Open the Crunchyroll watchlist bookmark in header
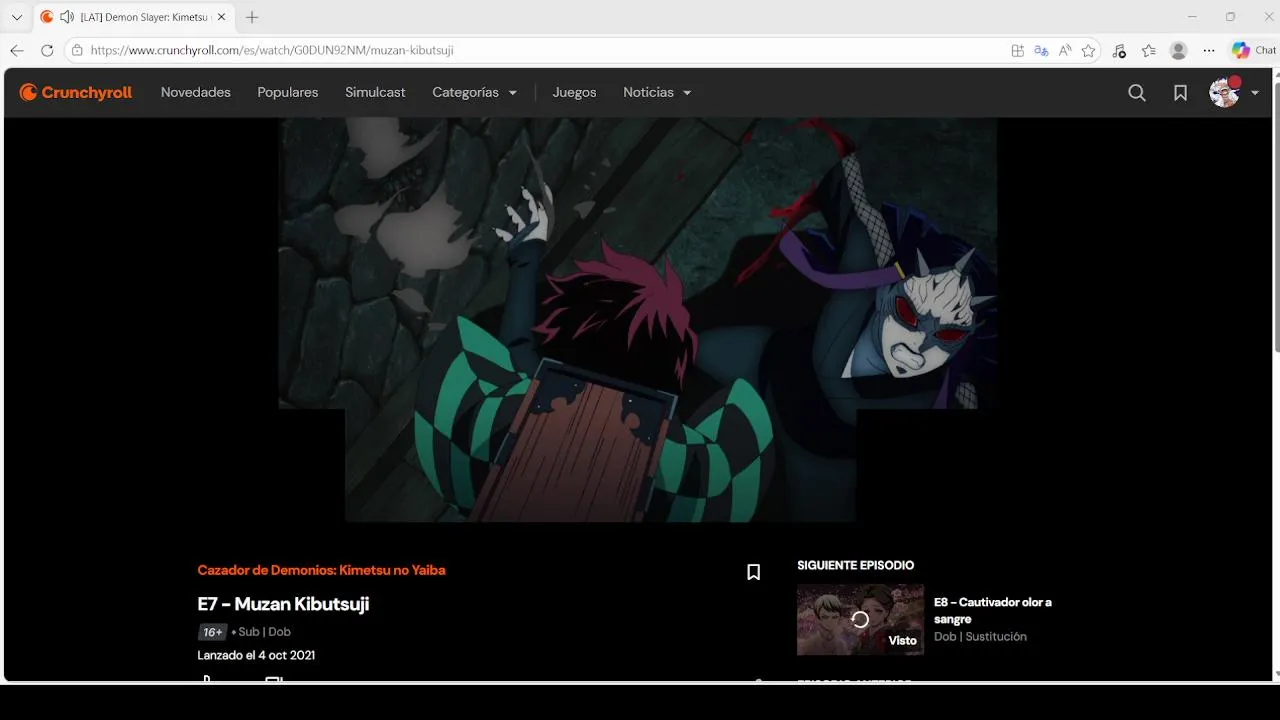 pos(1181,93)
